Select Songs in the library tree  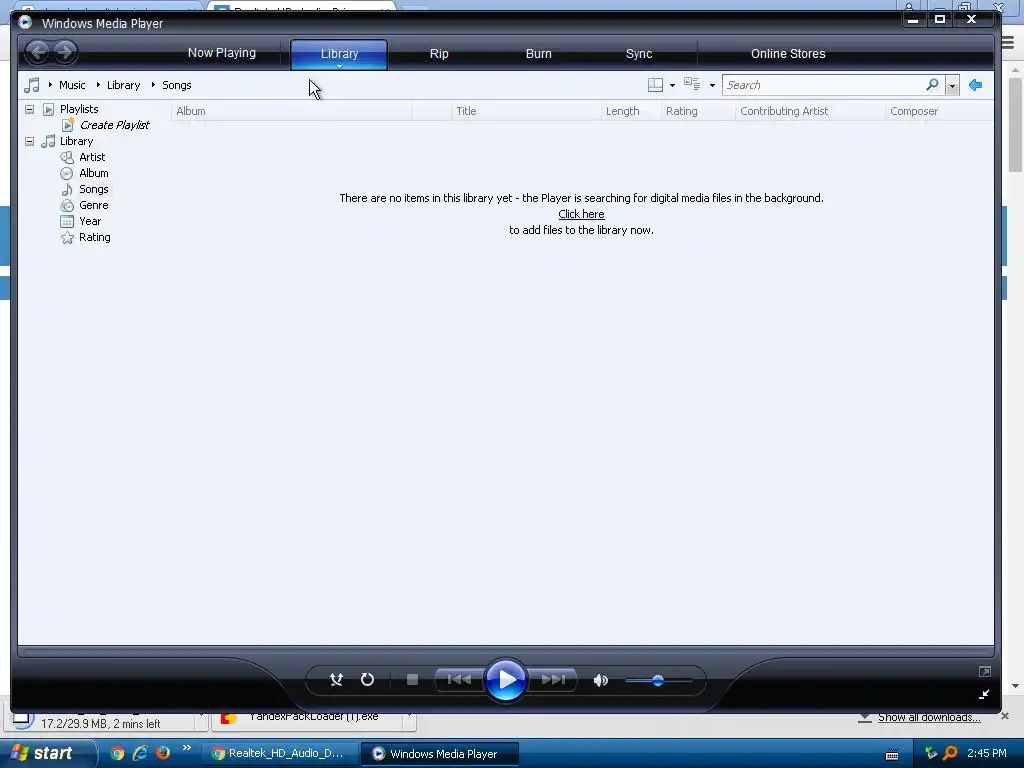[x=93, y=189]
